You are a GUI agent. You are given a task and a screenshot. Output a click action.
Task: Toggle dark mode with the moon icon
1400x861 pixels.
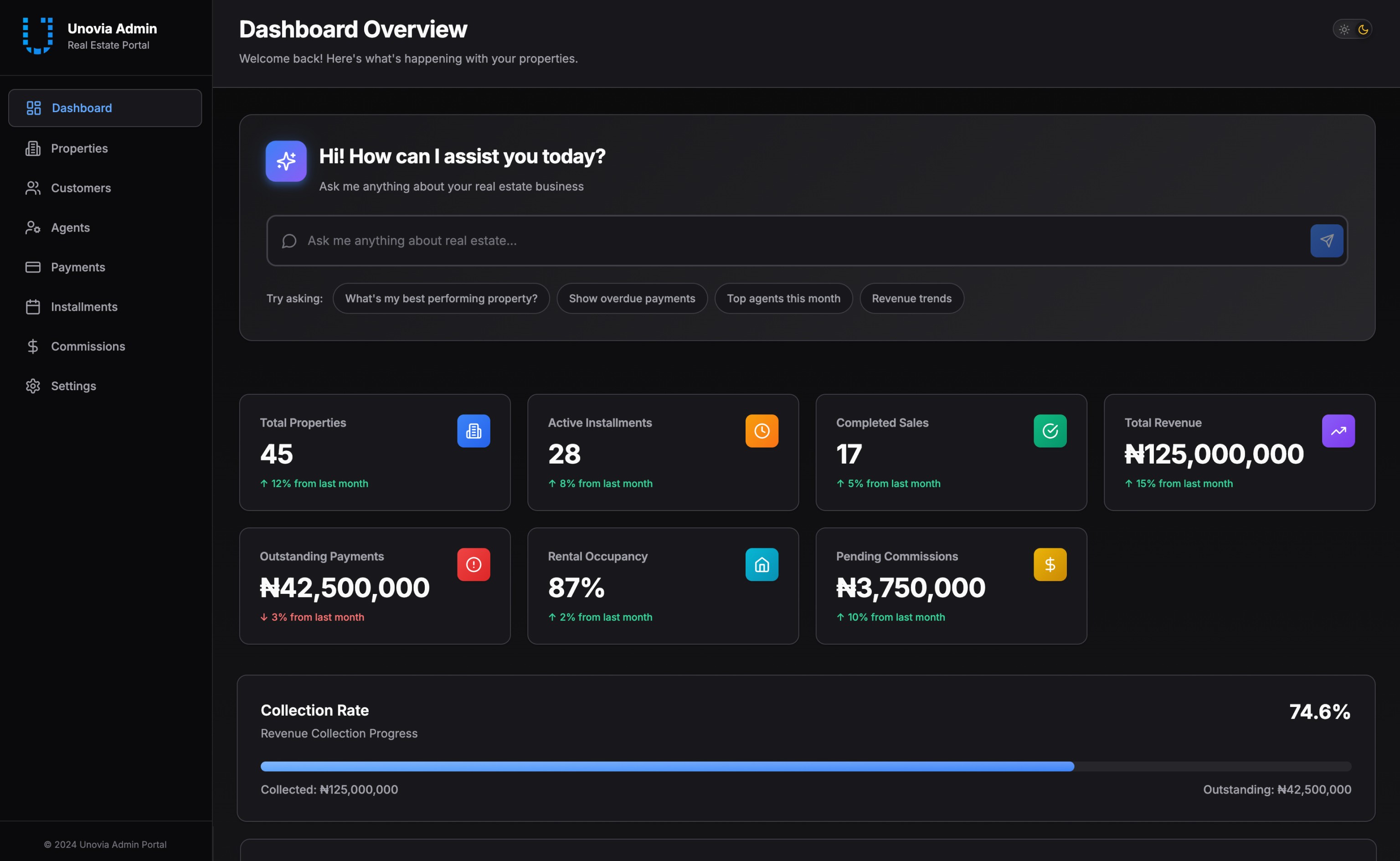pos(1363,30)
